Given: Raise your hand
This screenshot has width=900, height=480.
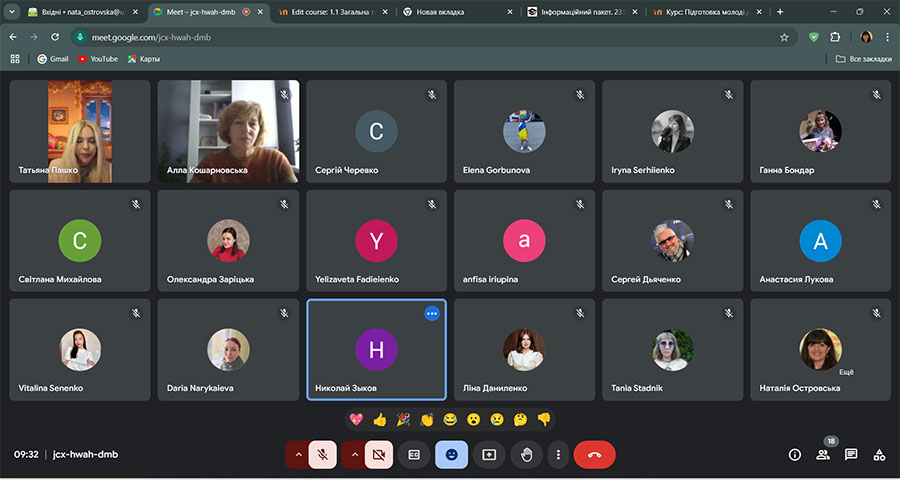Looking at the screenshot, I should click(526, 455).
